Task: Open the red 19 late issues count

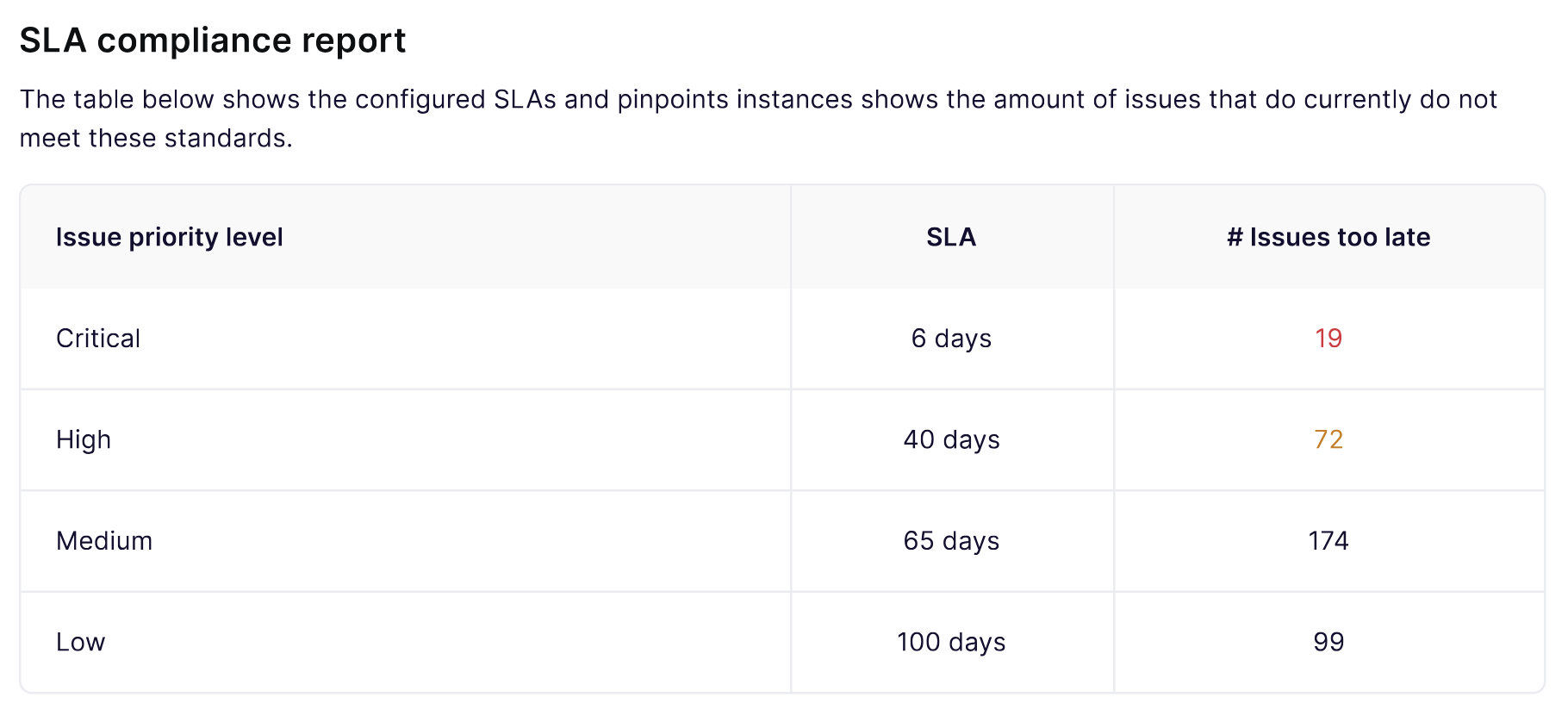Action: 1328,339
